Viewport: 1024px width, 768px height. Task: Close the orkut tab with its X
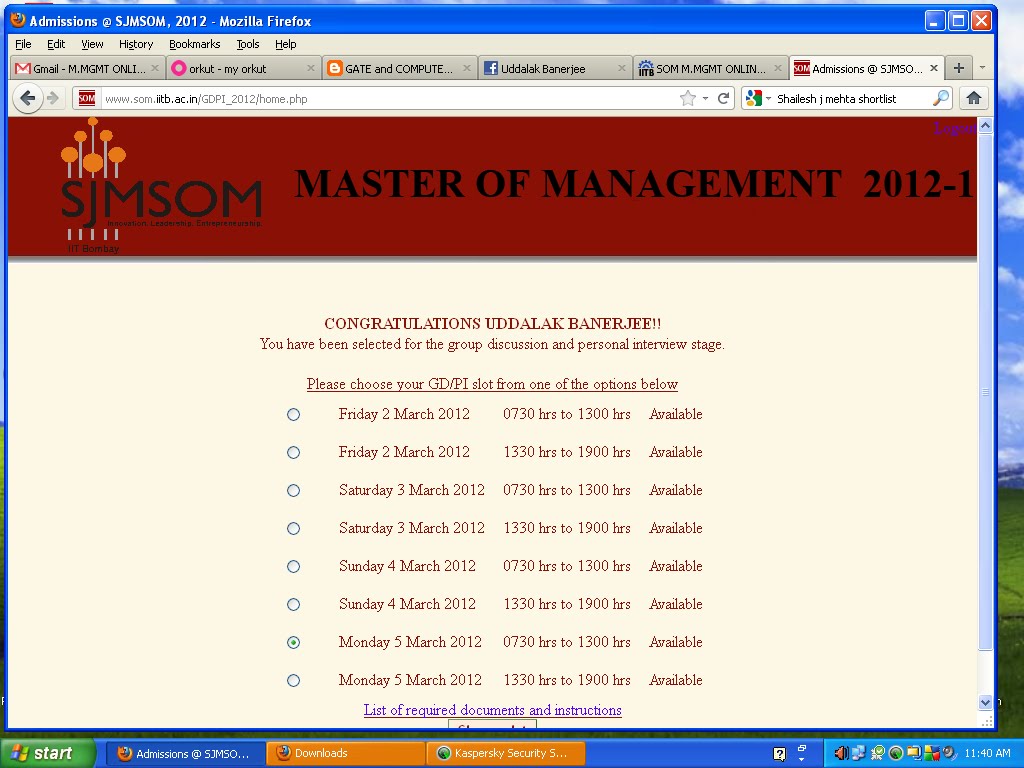(310, 68)
